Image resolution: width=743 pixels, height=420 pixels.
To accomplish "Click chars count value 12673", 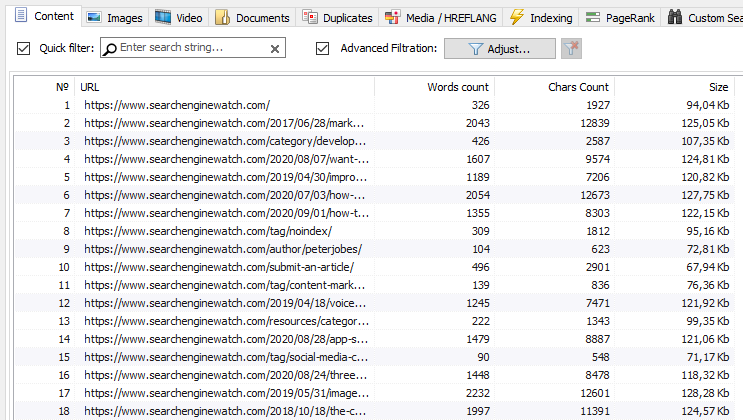I will point(595,195).
